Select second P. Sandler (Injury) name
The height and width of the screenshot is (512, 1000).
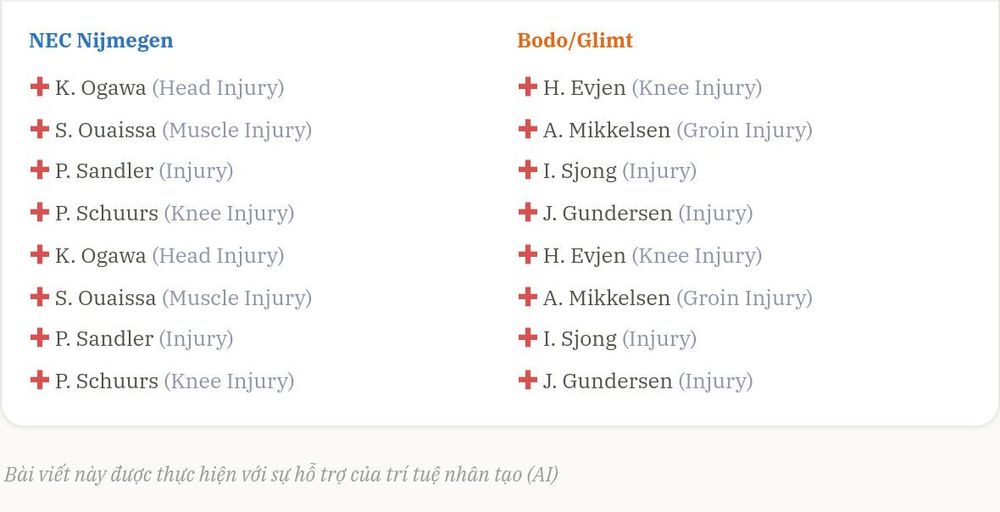pyautogui.click(x=104, y=339)
